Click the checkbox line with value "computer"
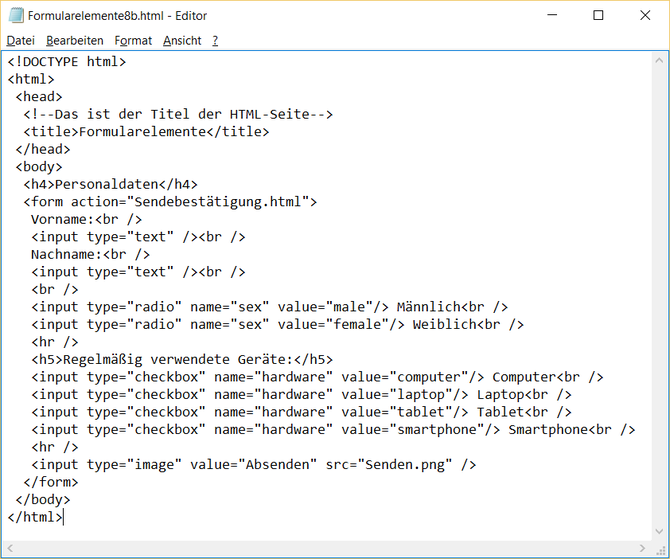This screenshot has height=559, width=670. click(x=317, y=377)
